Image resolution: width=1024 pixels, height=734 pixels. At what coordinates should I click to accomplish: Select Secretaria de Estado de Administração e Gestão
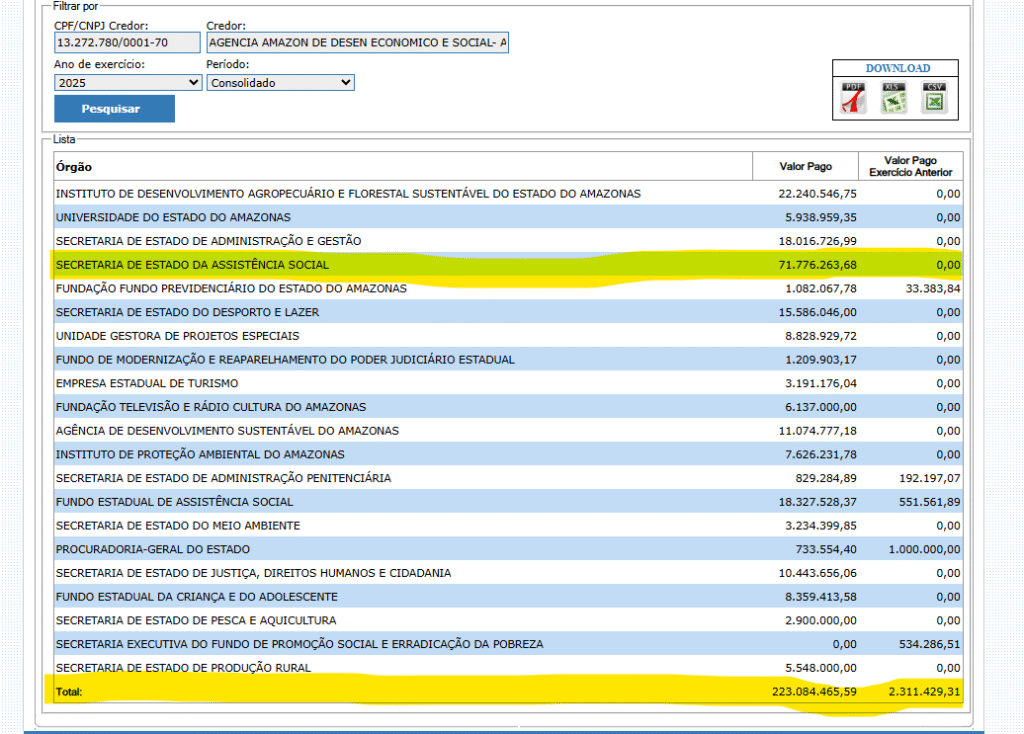click(508, 241)
